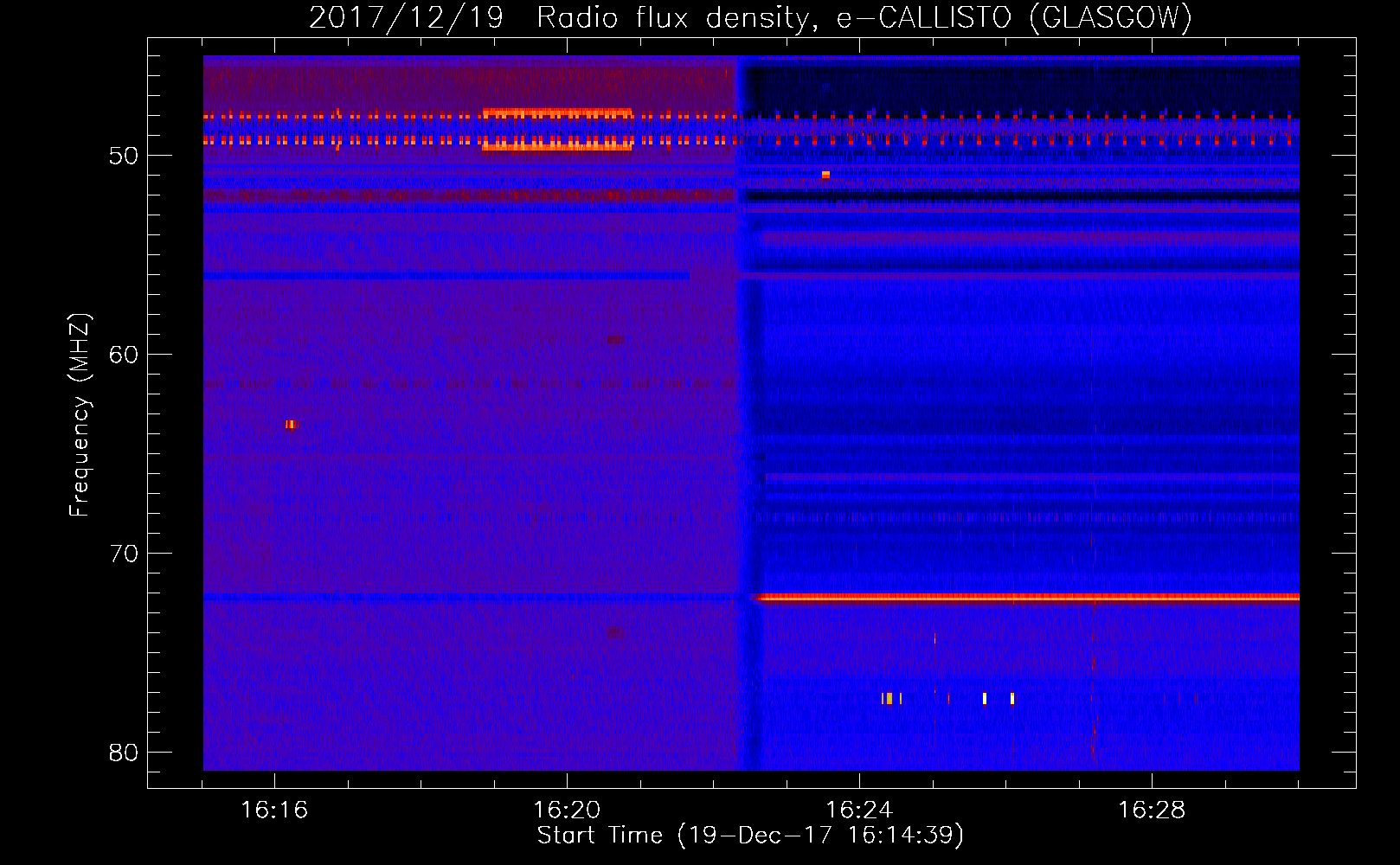Click the small orange spot near 51 MHz
Viewport: 1400px width, 865px height.
[825, 175]
